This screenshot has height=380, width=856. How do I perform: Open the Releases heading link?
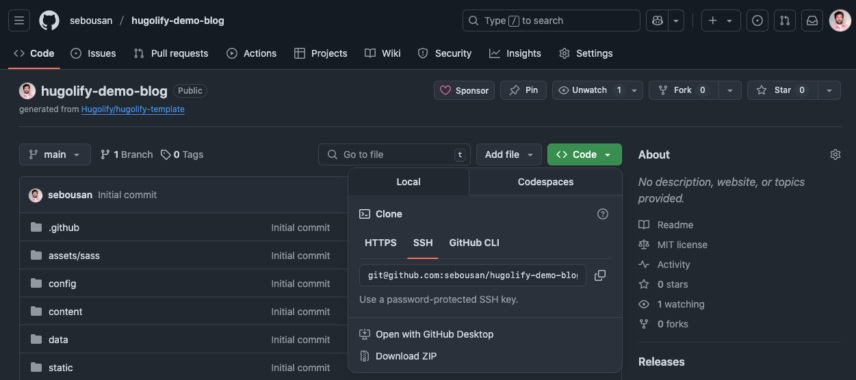point(661,362)
